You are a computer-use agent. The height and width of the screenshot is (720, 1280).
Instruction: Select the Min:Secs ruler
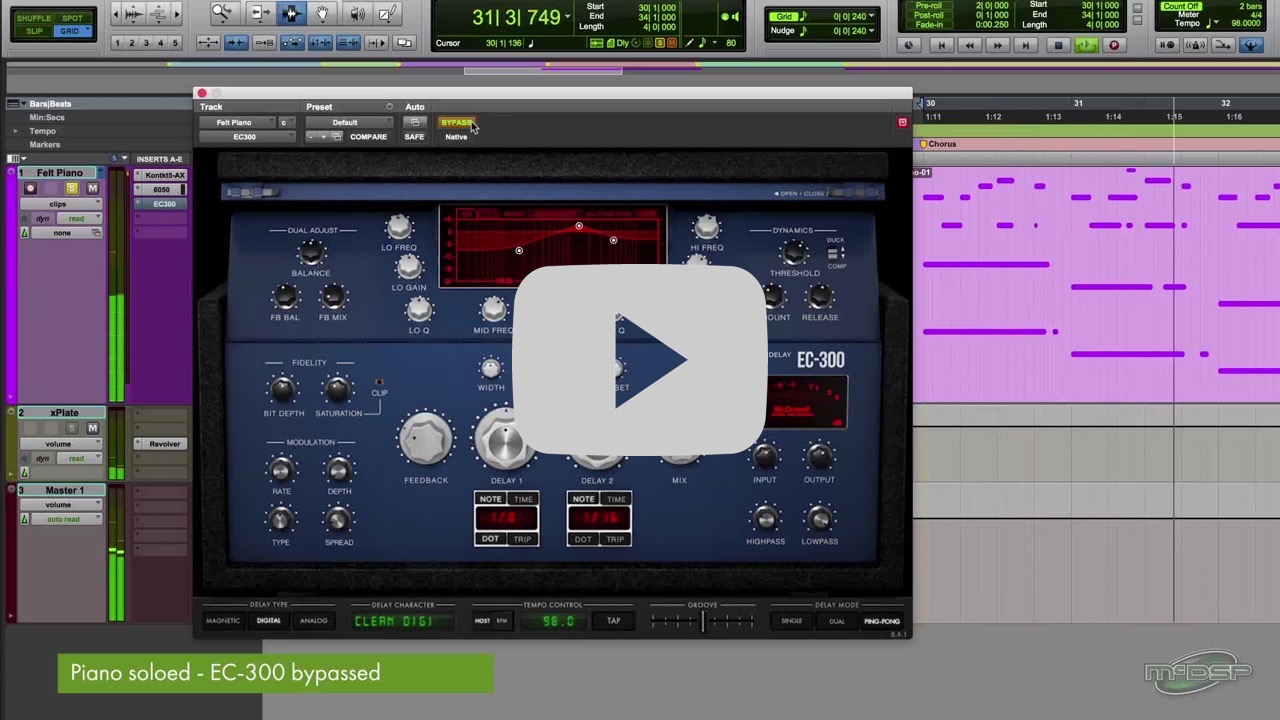click(47, 117)
